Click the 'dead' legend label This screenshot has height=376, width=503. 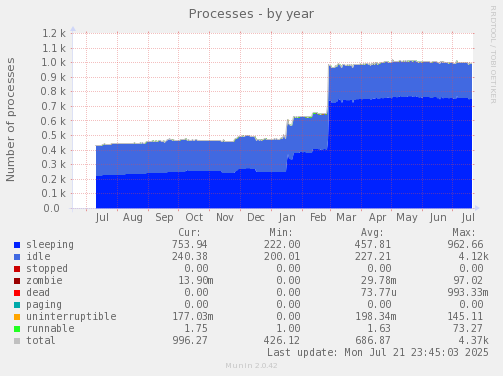38,293
